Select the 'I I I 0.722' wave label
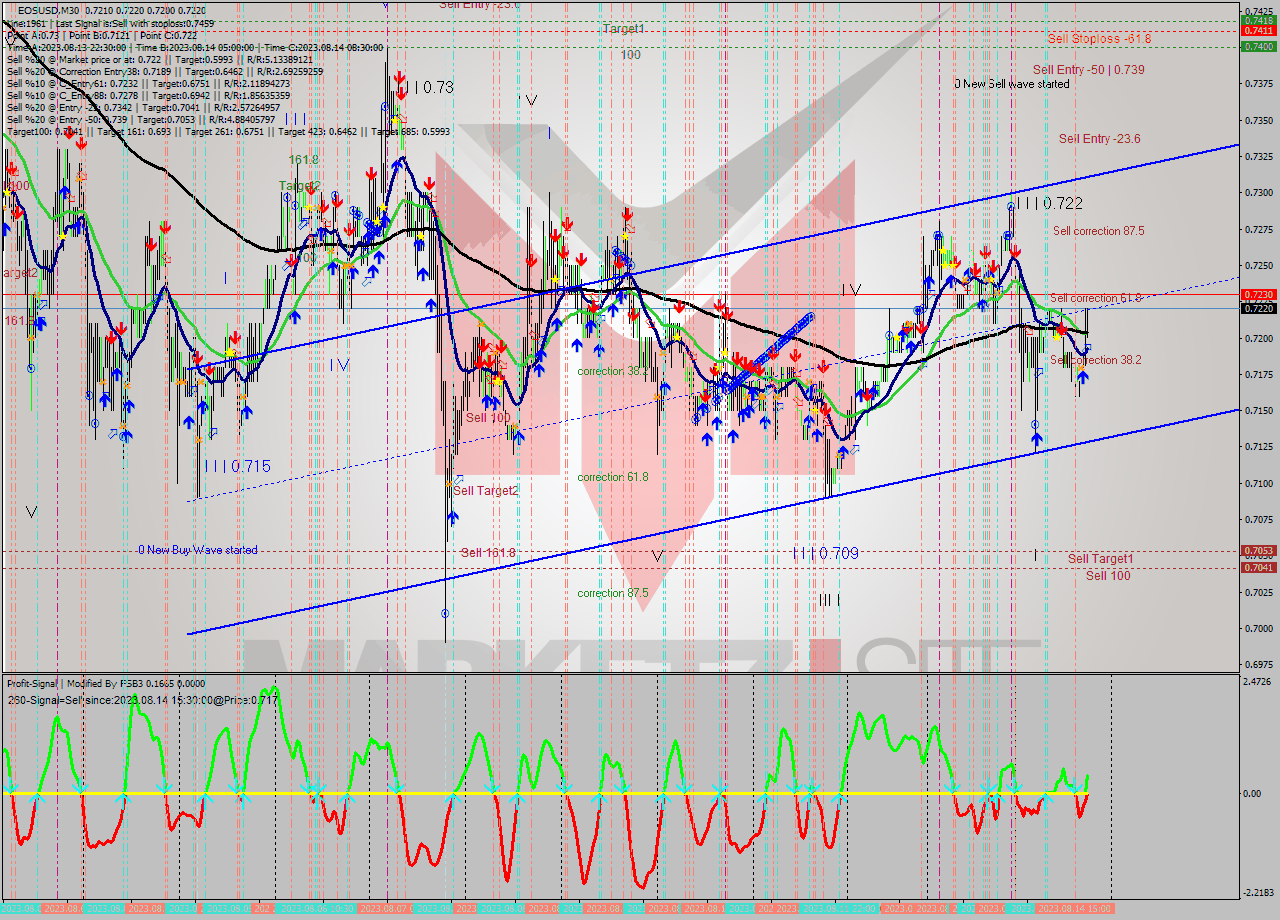Screen dimensions: 1280x920 [1049, 203]
